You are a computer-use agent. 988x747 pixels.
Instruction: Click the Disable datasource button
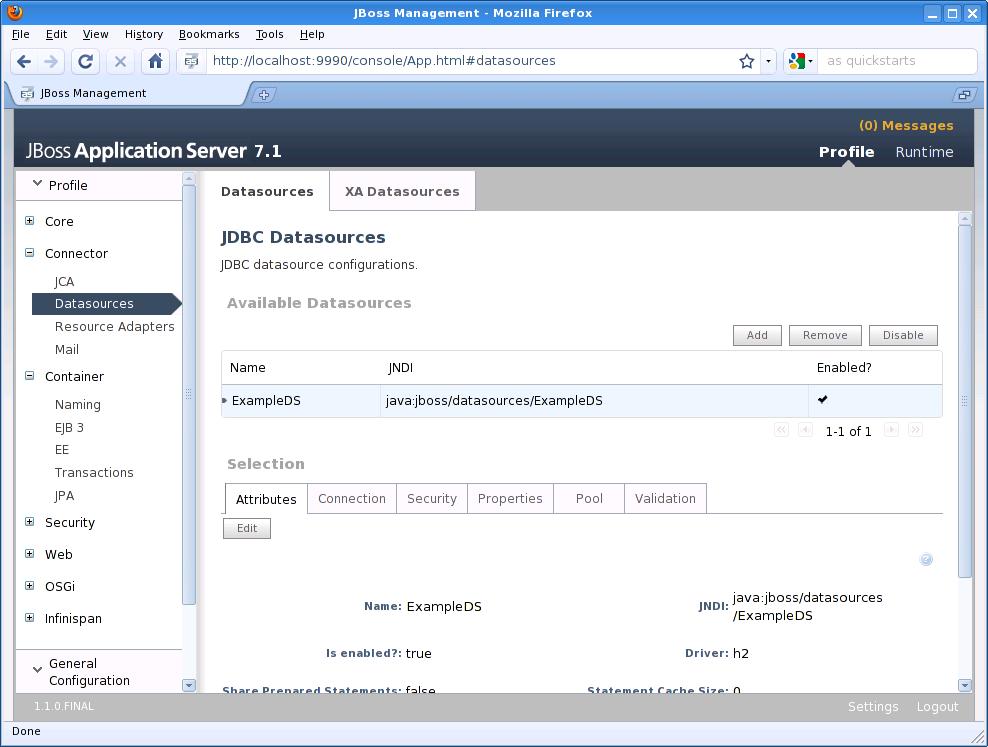point(903,335)
